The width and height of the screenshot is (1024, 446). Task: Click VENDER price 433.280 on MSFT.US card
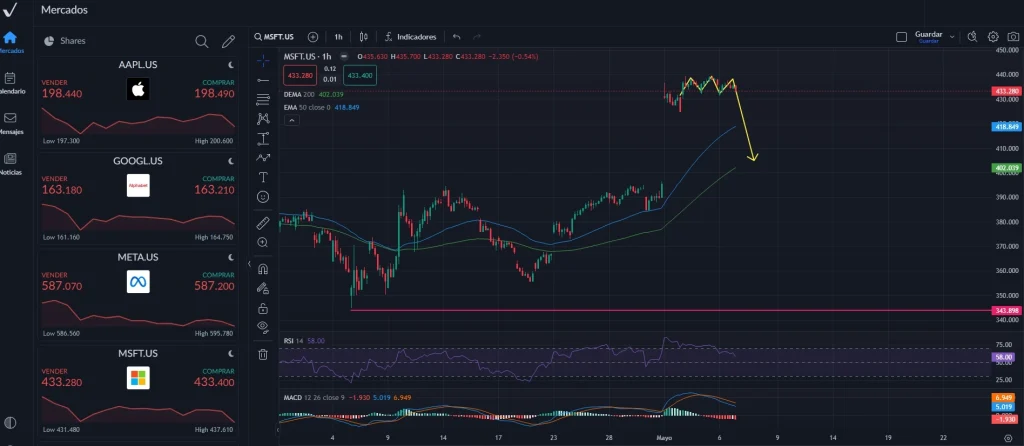pyautogui.click(x=62, y=382)
